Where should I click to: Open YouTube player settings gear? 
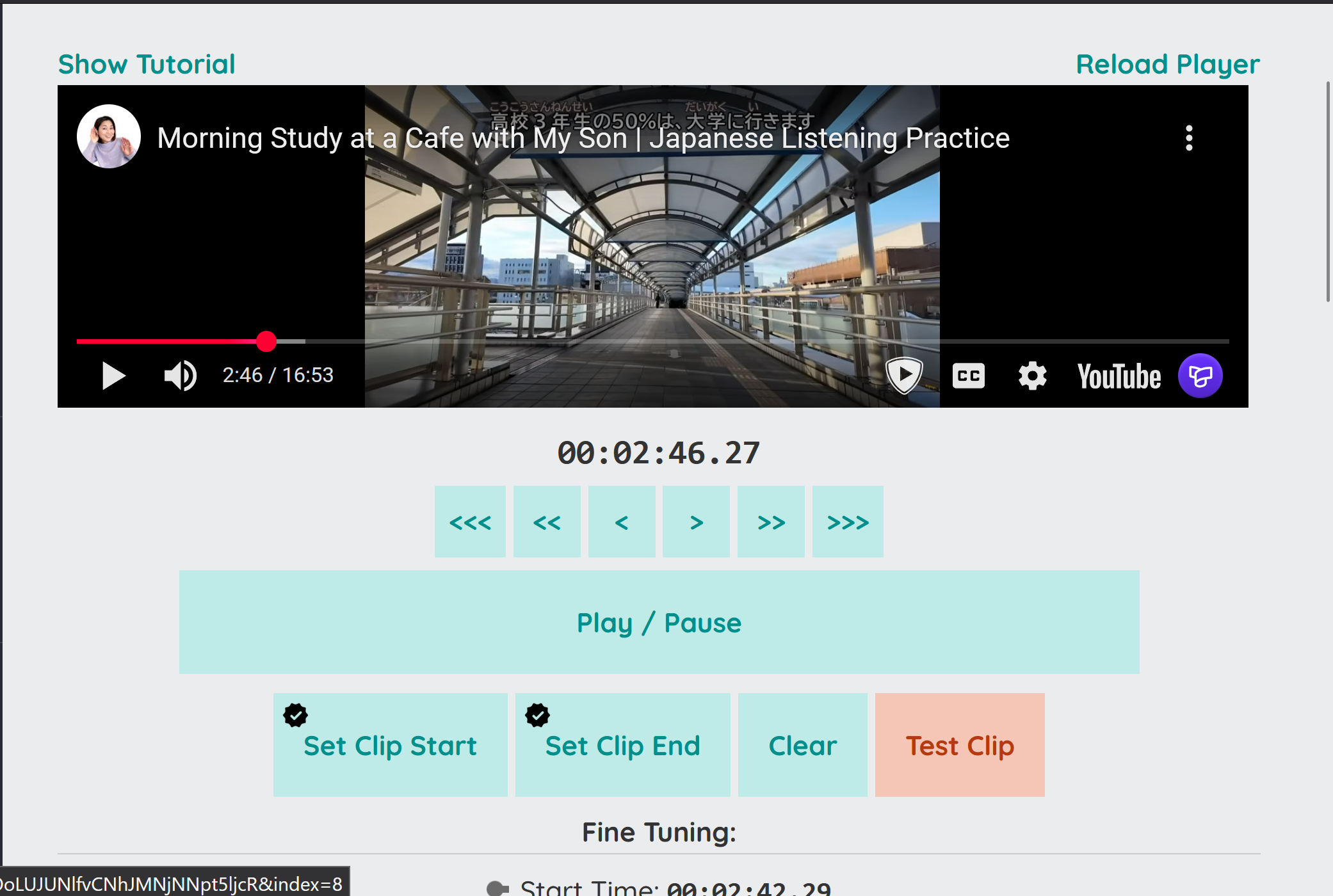coord(1032,376)
